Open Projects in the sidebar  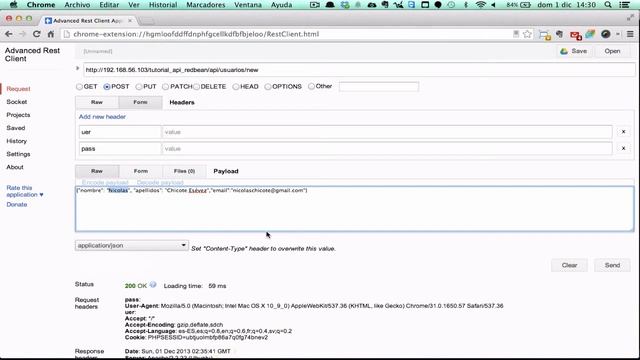[18, 115]
